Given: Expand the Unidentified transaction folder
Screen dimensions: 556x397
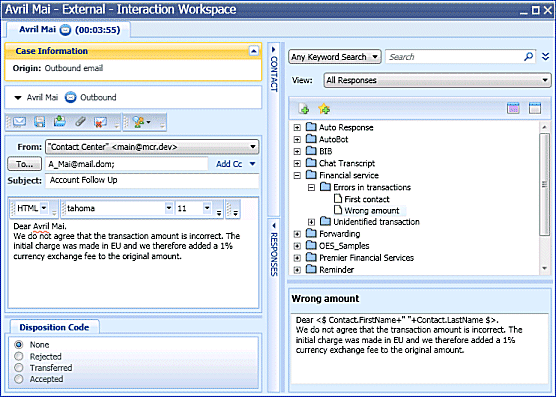Looking at the screenshot, I should (x=311, y=222).
